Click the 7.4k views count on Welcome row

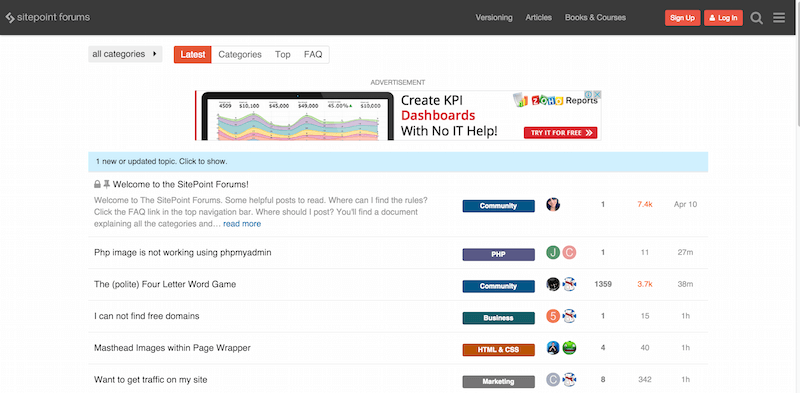(645, 204)
